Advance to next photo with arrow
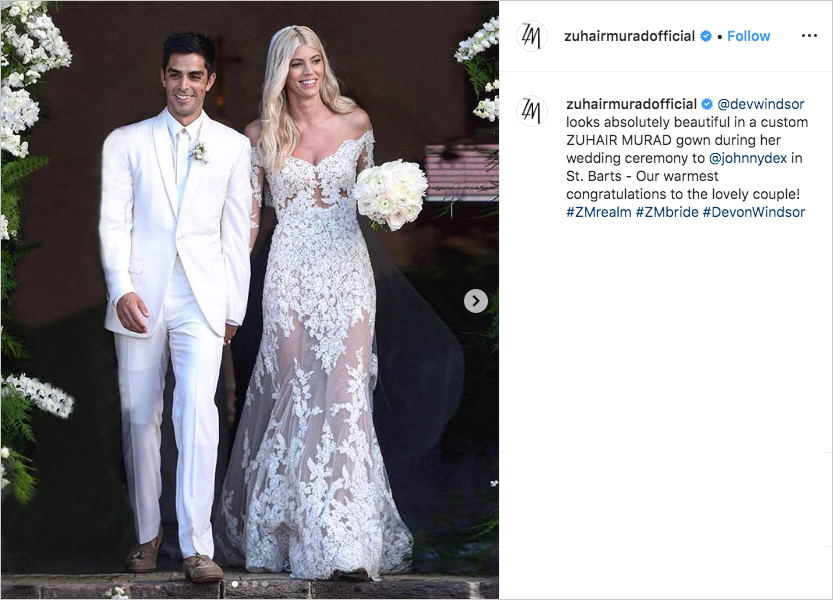833x600 pixels. coord(475,301)
